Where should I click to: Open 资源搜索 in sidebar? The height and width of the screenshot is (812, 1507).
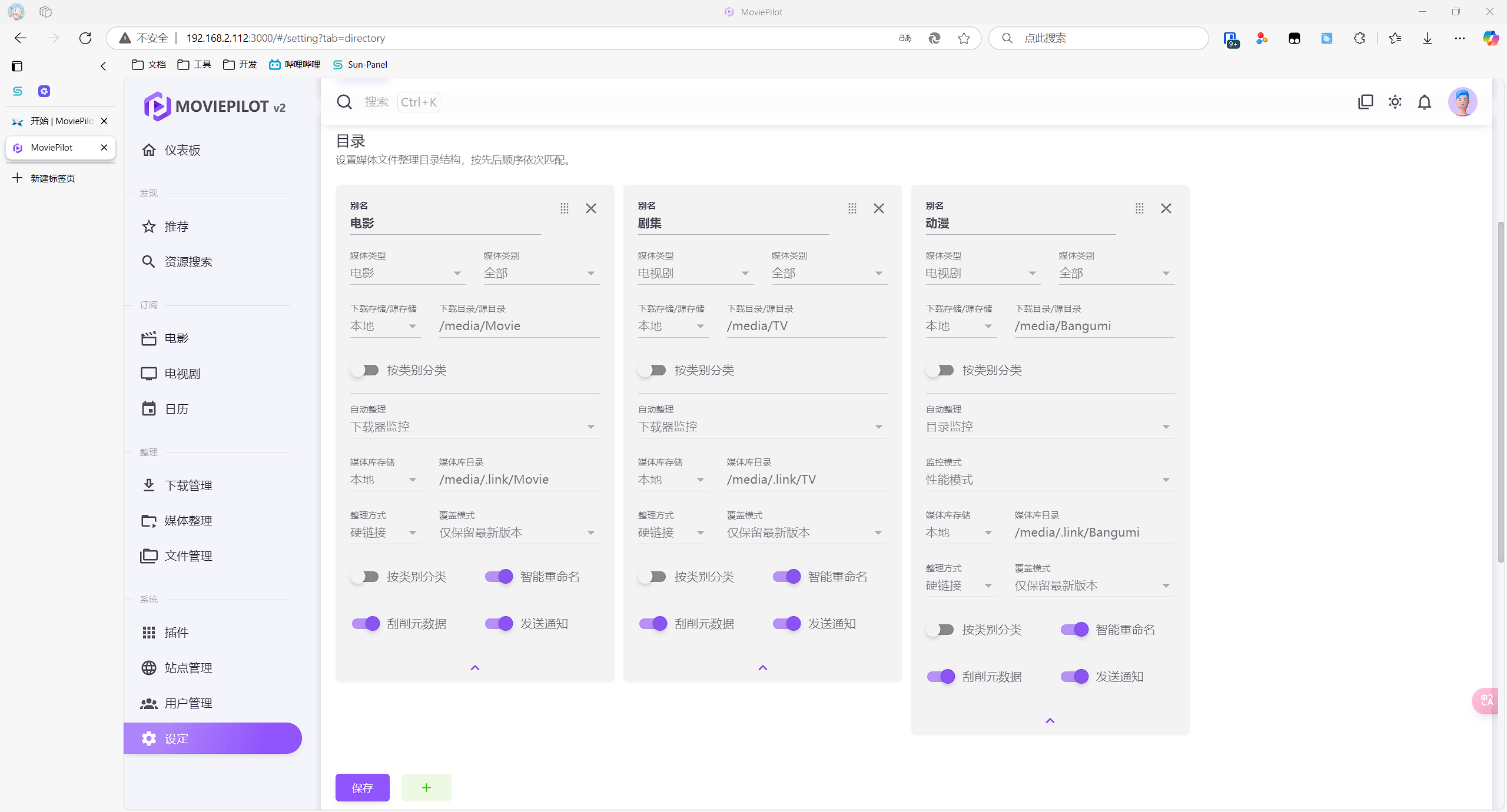coord(213,262)
